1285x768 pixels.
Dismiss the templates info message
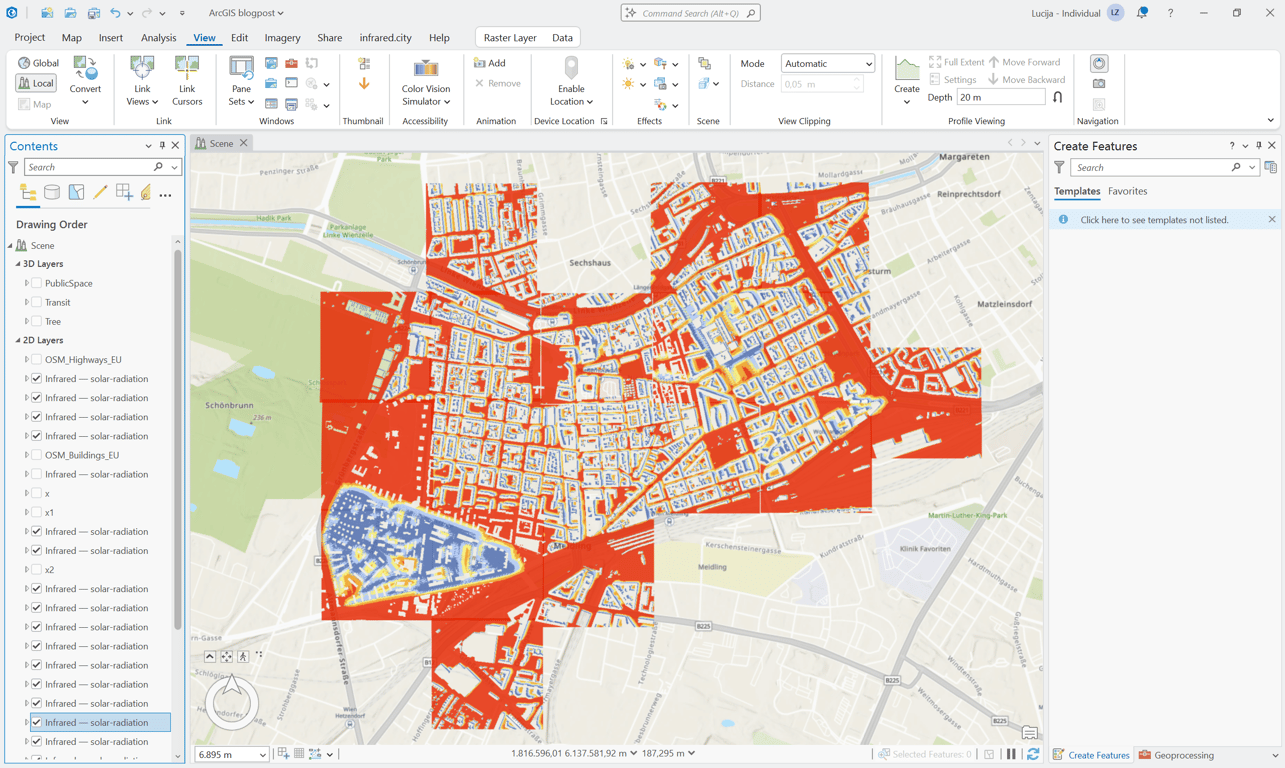point(1272,220)
